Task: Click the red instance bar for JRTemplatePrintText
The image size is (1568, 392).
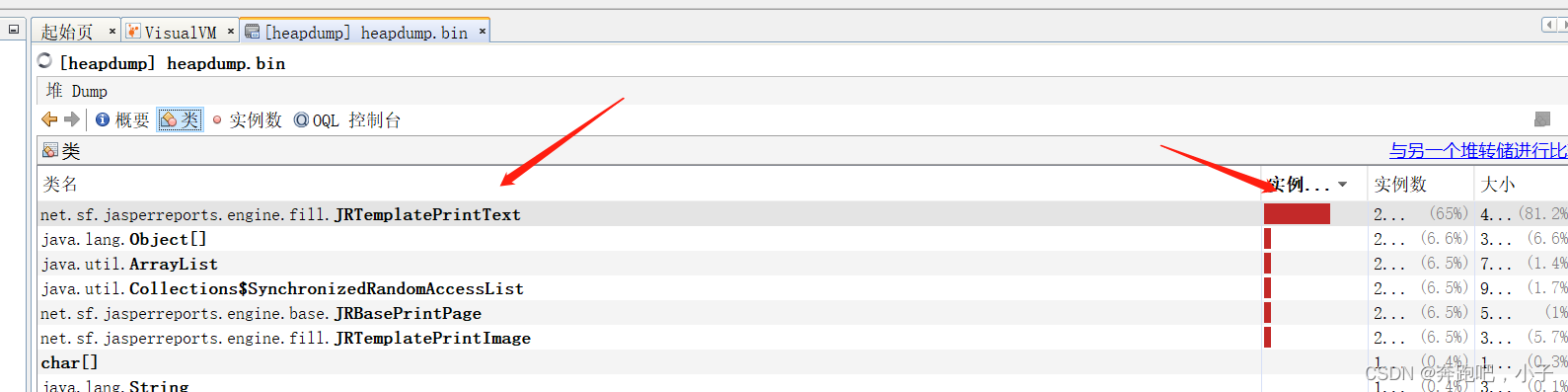Action: click(x=1297, y=214)
